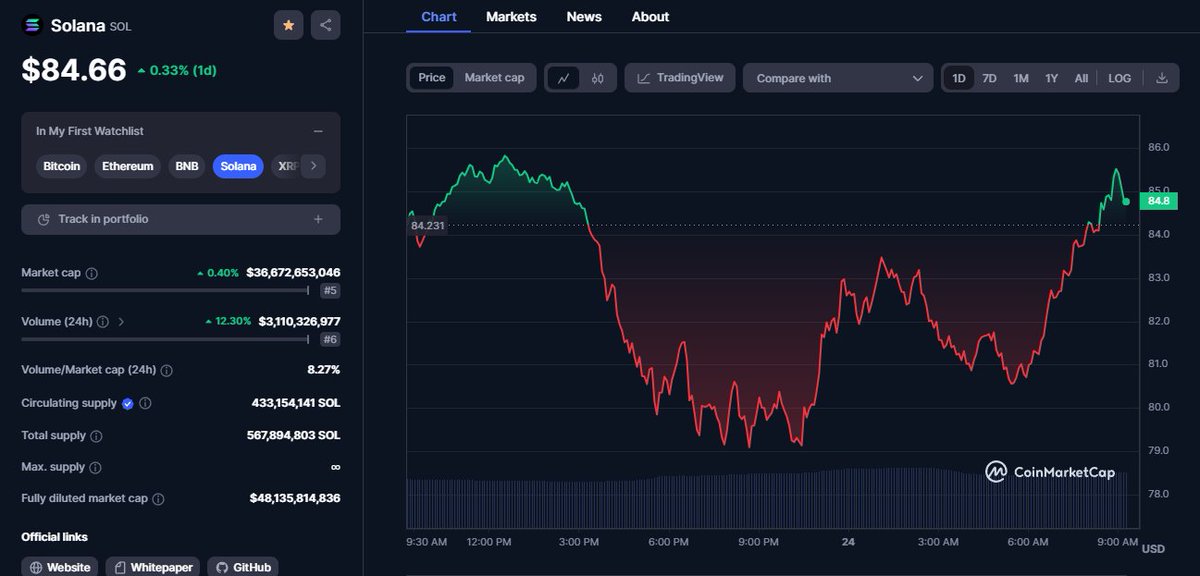Open the Website official link
The image size is (1200, 576).
point(60,567)
